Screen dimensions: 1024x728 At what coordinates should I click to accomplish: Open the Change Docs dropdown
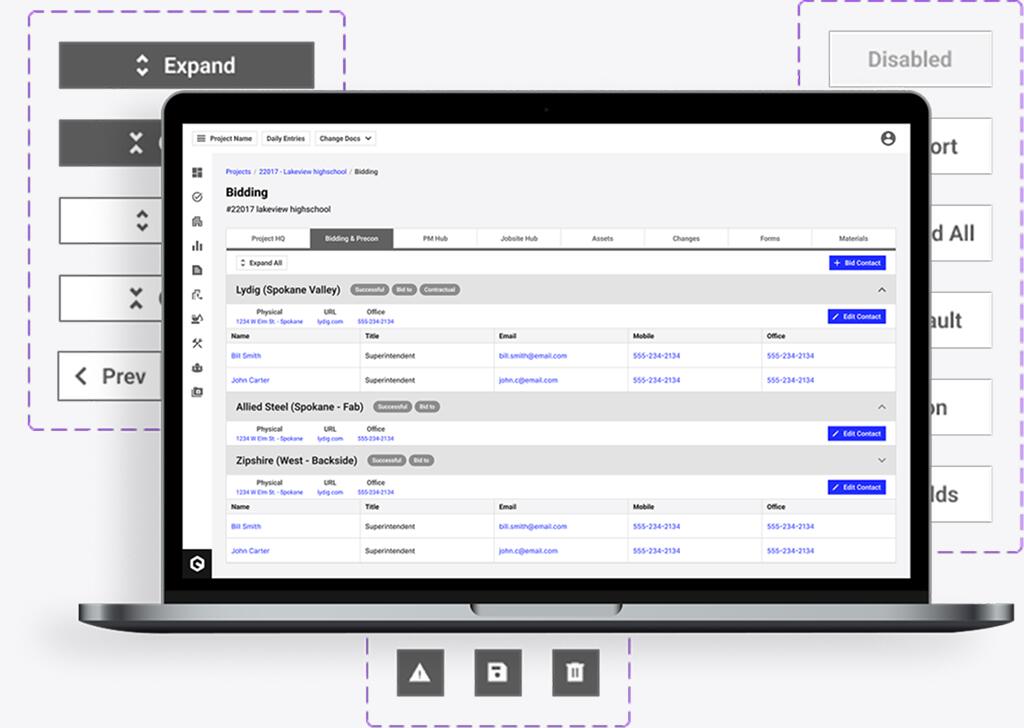click(x=345, y=139)
